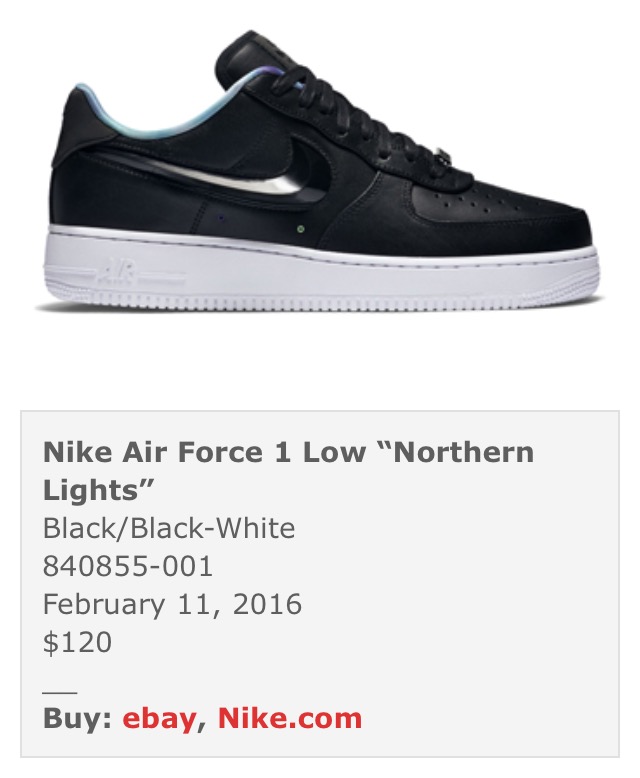Click the shoe tongue at the top
The height and width of the screenshot is (778, 640).
click(x=248, y=52)
